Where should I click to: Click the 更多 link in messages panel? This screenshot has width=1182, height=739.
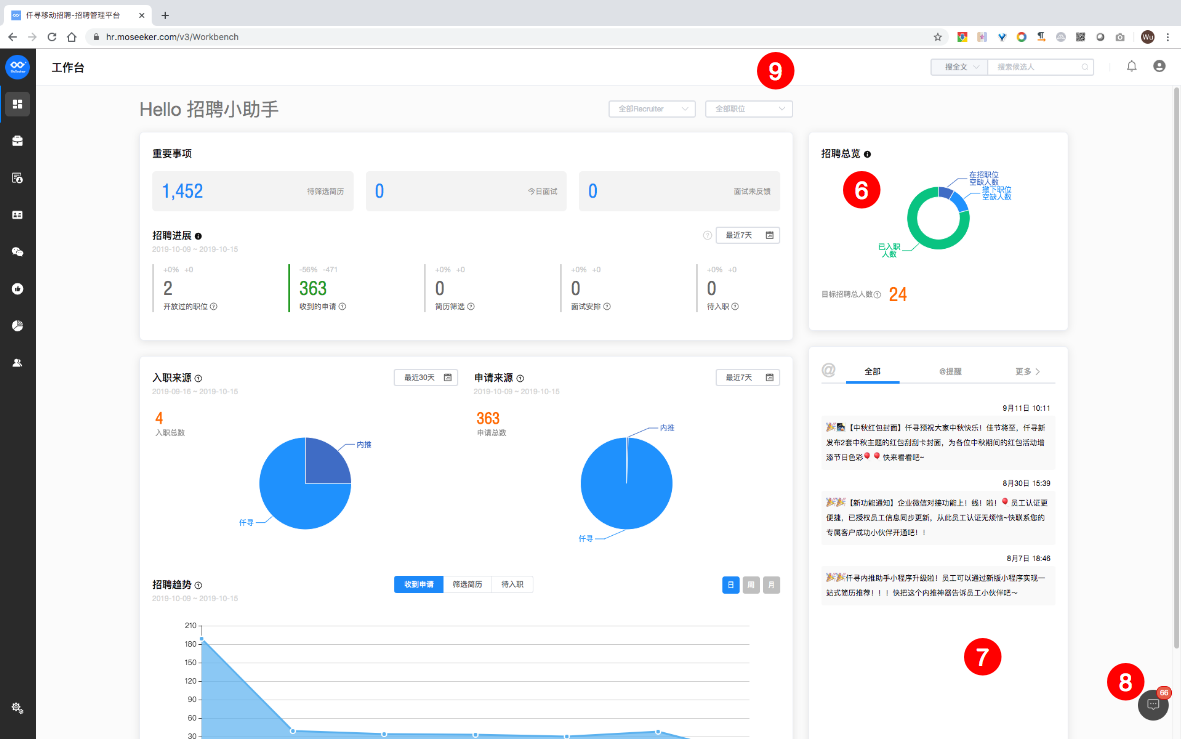click(x=1027, y=371)
